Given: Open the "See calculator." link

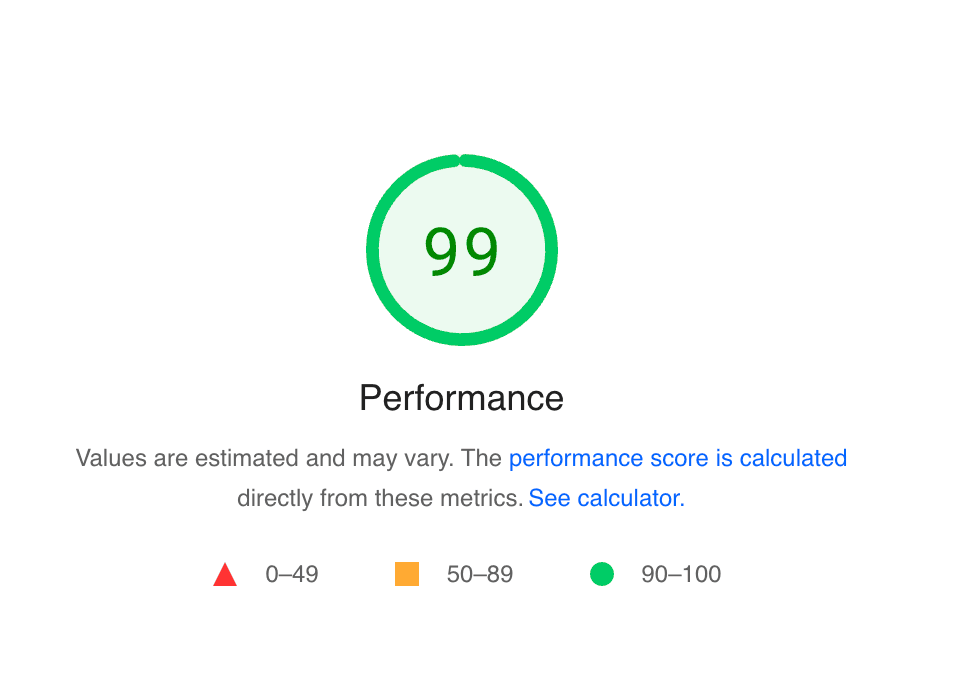Looking at the screenshot, I should pyautogui.click(x=606, y=498).
